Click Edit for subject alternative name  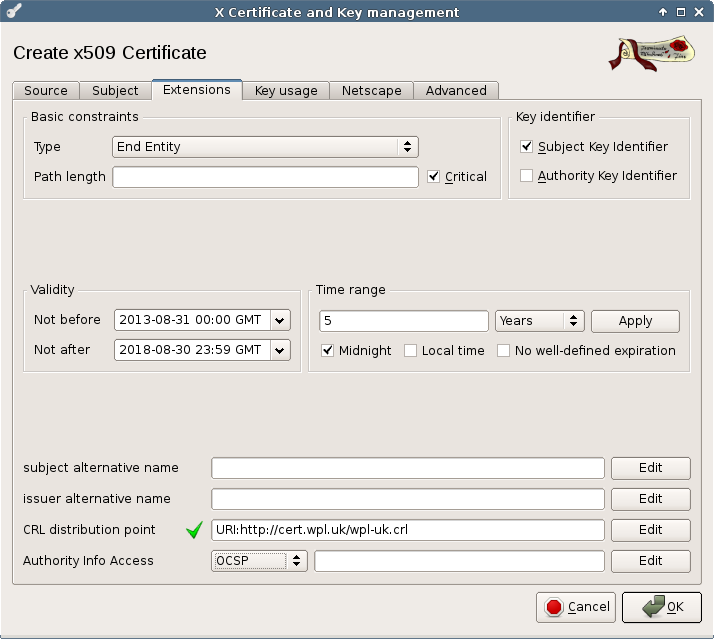(x=650, y=468)
